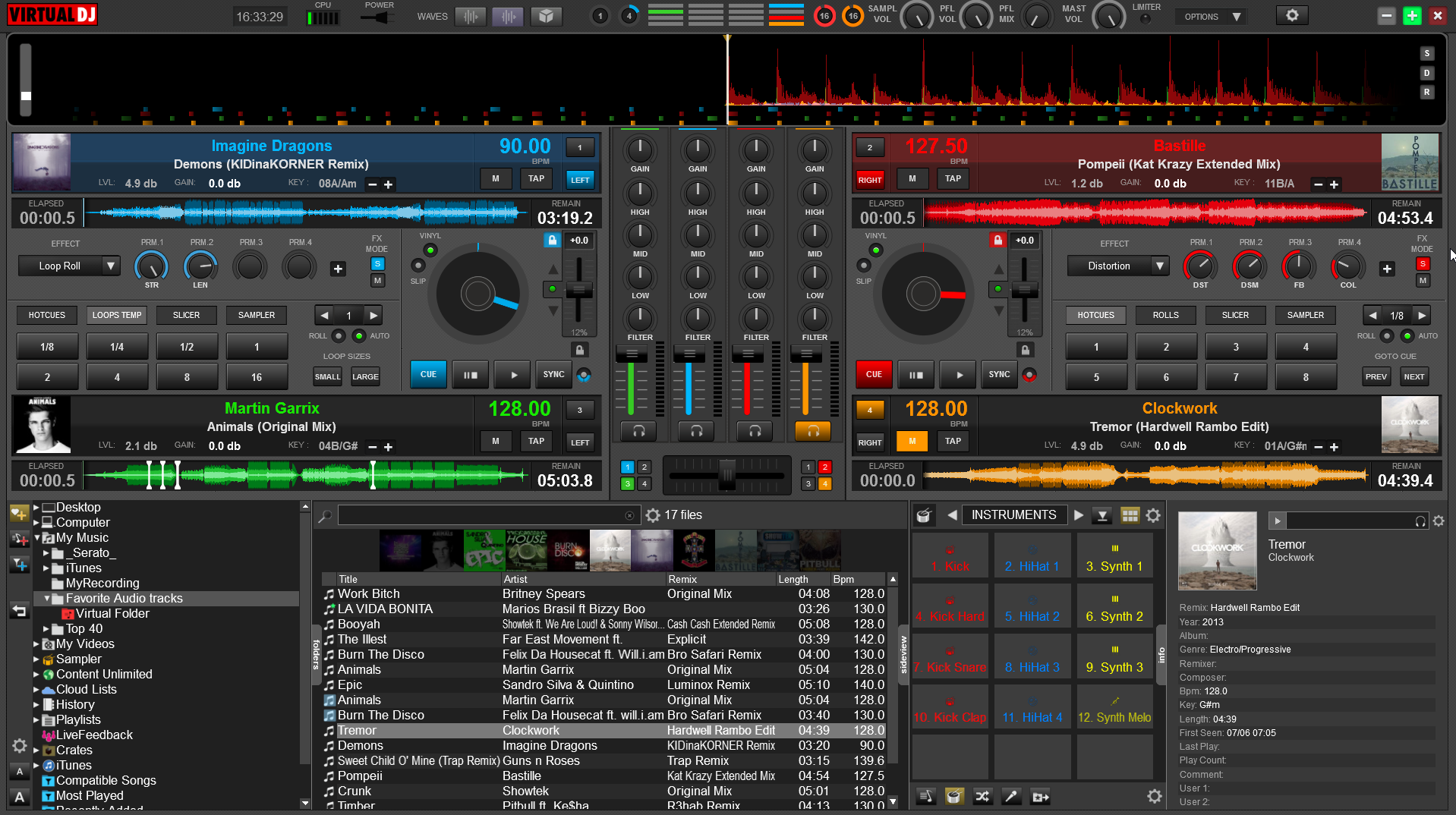Click the prelisten play button in info panel

(1278, 521)
